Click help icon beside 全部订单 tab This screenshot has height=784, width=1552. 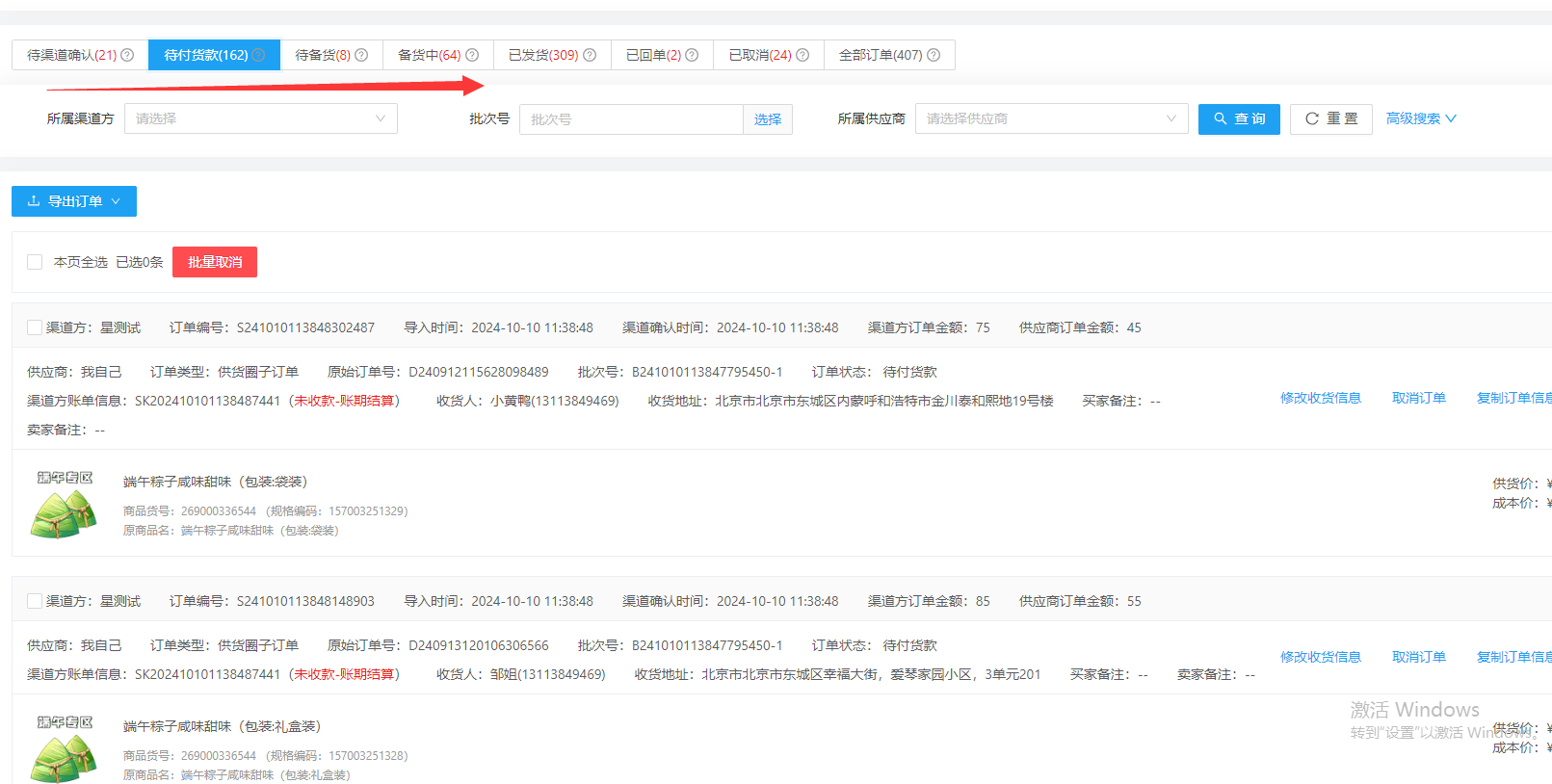tap(934, 55)
